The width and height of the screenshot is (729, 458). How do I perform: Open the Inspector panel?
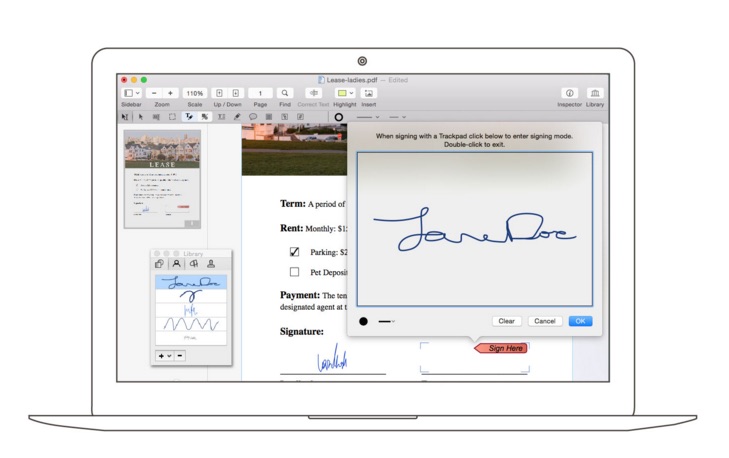coord(570,93)
